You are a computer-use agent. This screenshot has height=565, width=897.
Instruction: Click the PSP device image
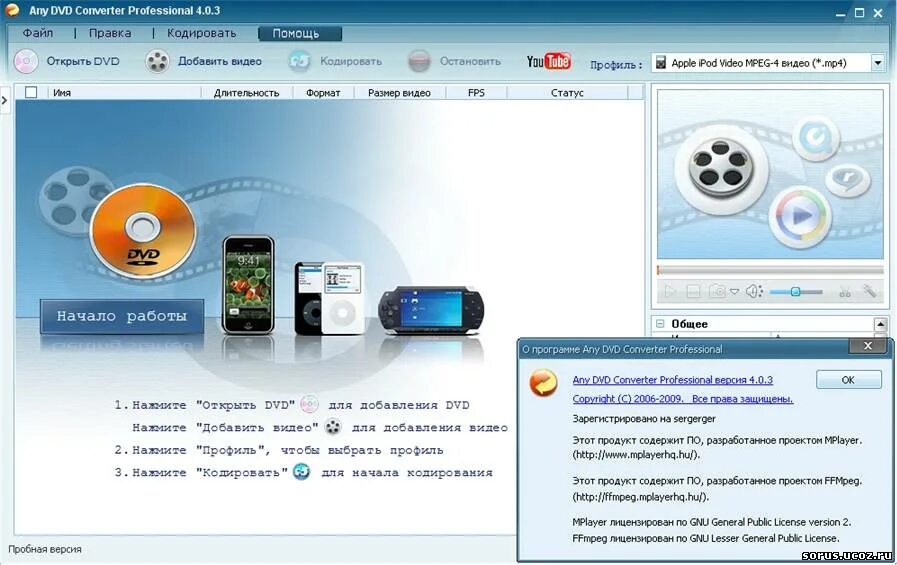431,311
